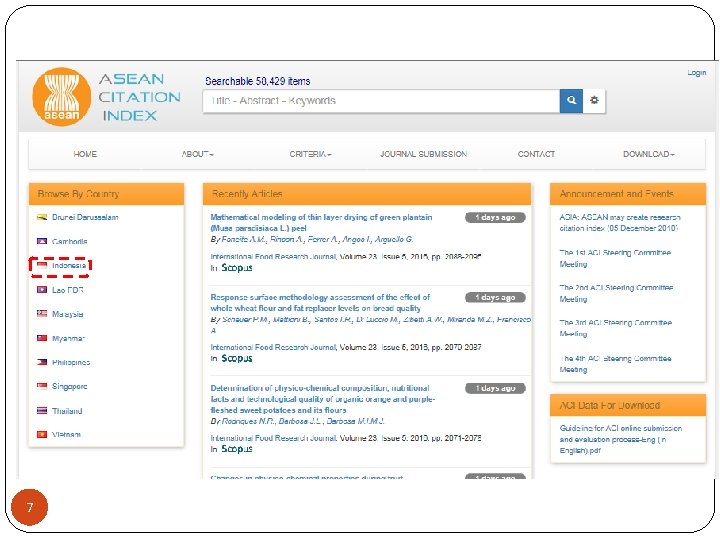Expand the DOWNLOAD dropdown menu
720x540 pixels.
pyautogui.click(x=648, y=154)
